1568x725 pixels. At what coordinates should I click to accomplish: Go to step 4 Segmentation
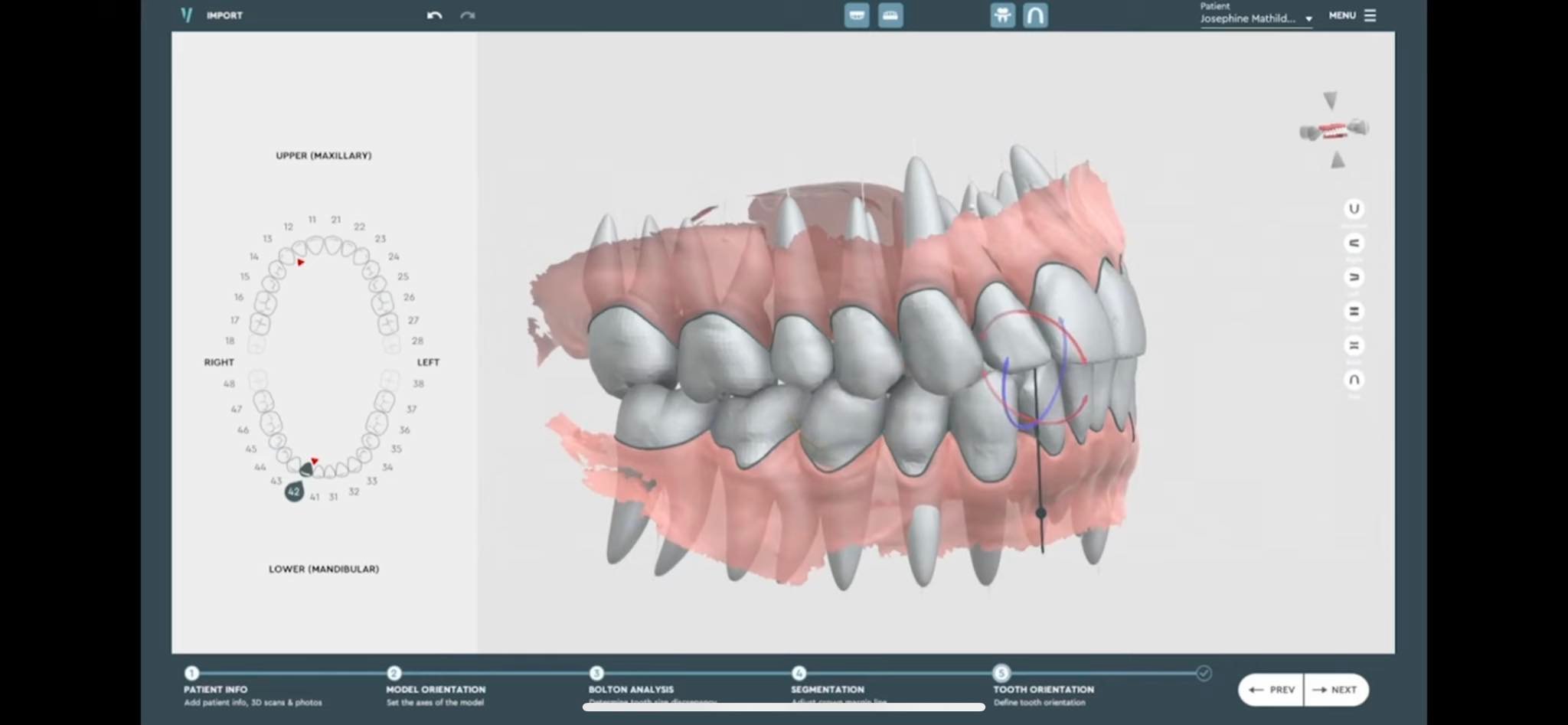click(799, 673)
